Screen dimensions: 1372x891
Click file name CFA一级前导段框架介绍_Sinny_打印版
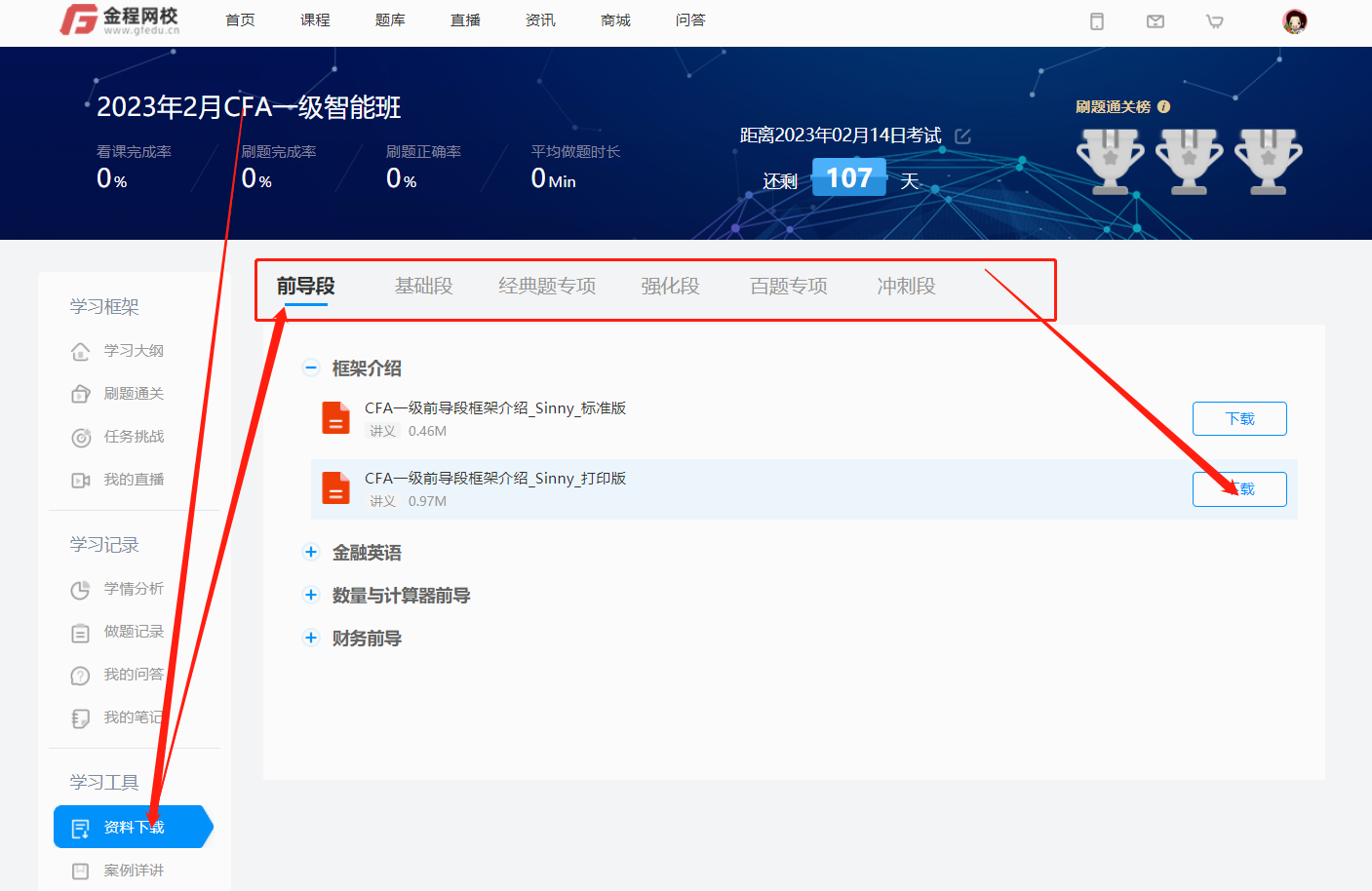pyautogui.click(x=495, y=479)
